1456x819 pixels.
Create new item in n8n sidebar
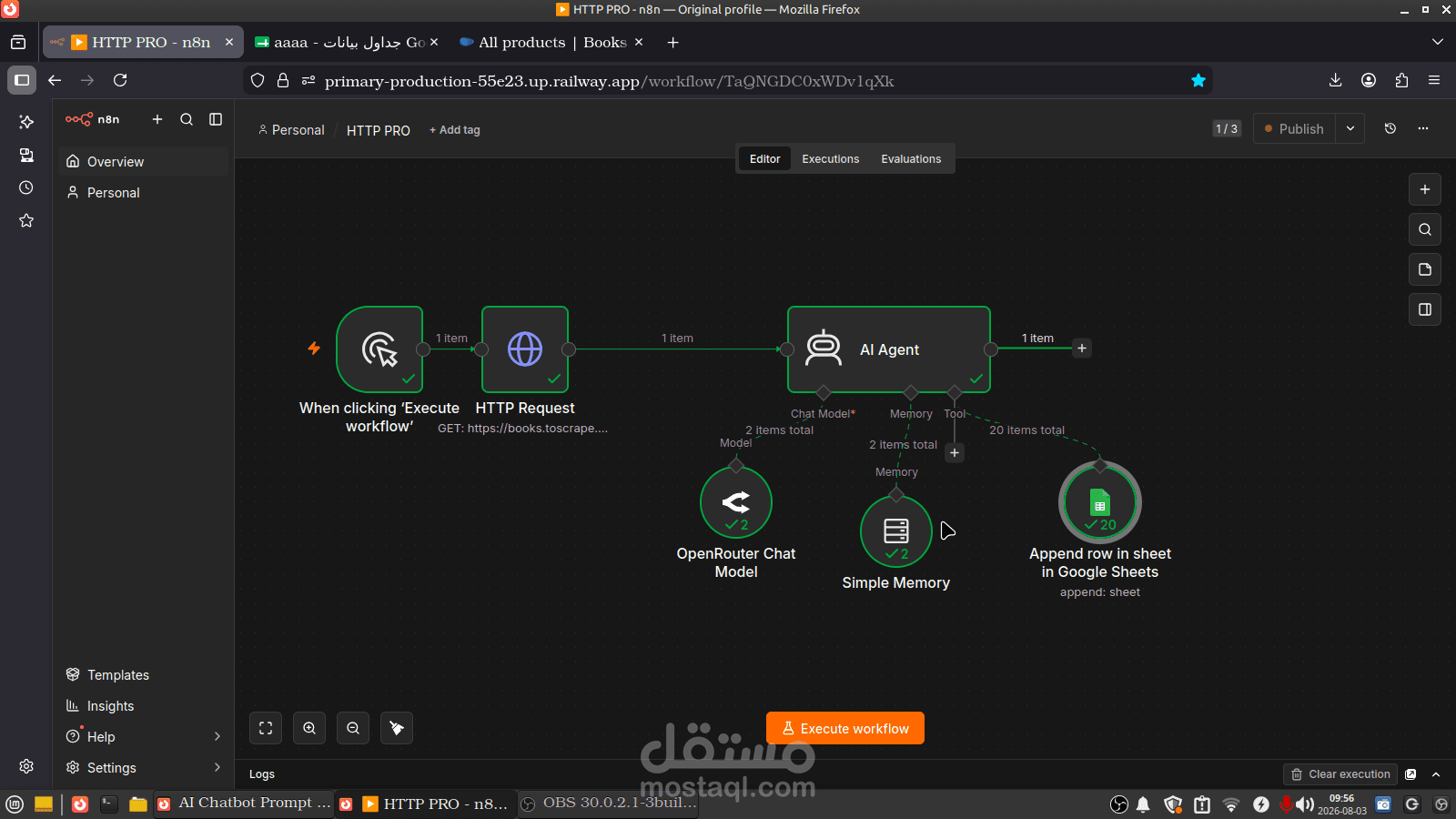pos(157,119)
